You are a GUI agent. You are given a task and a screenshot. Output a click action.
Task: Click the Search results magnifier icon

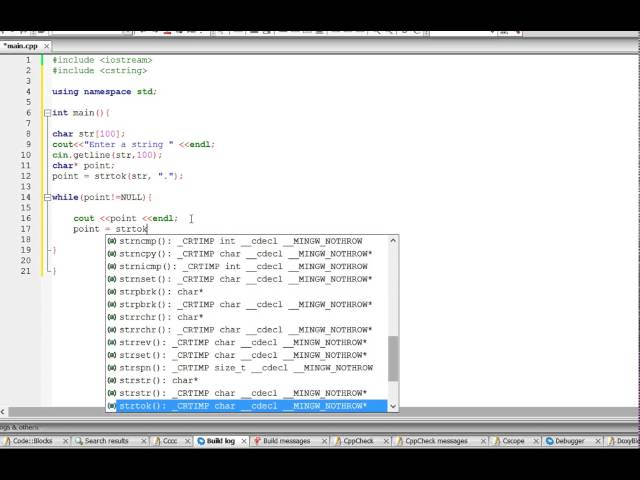click(79, 441)
